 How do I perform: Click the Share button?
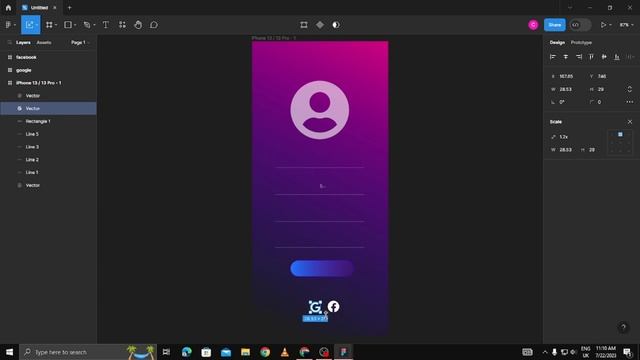pos(554,25)
